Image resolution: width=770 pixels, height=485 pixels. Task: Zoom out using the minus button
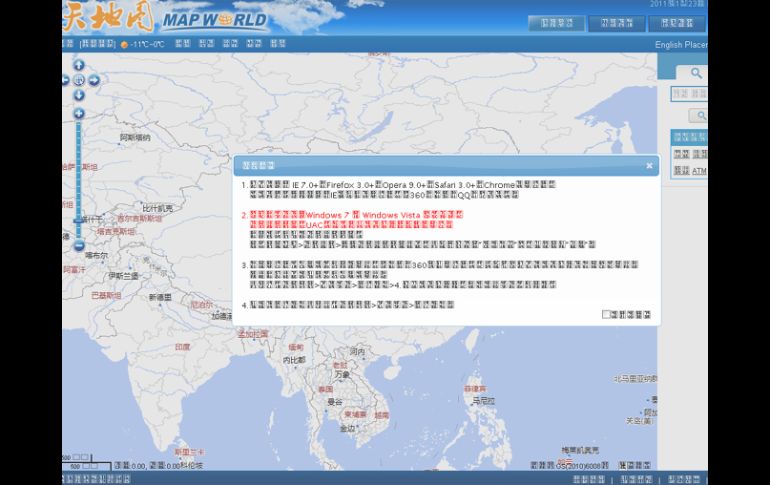pos(79,245)
